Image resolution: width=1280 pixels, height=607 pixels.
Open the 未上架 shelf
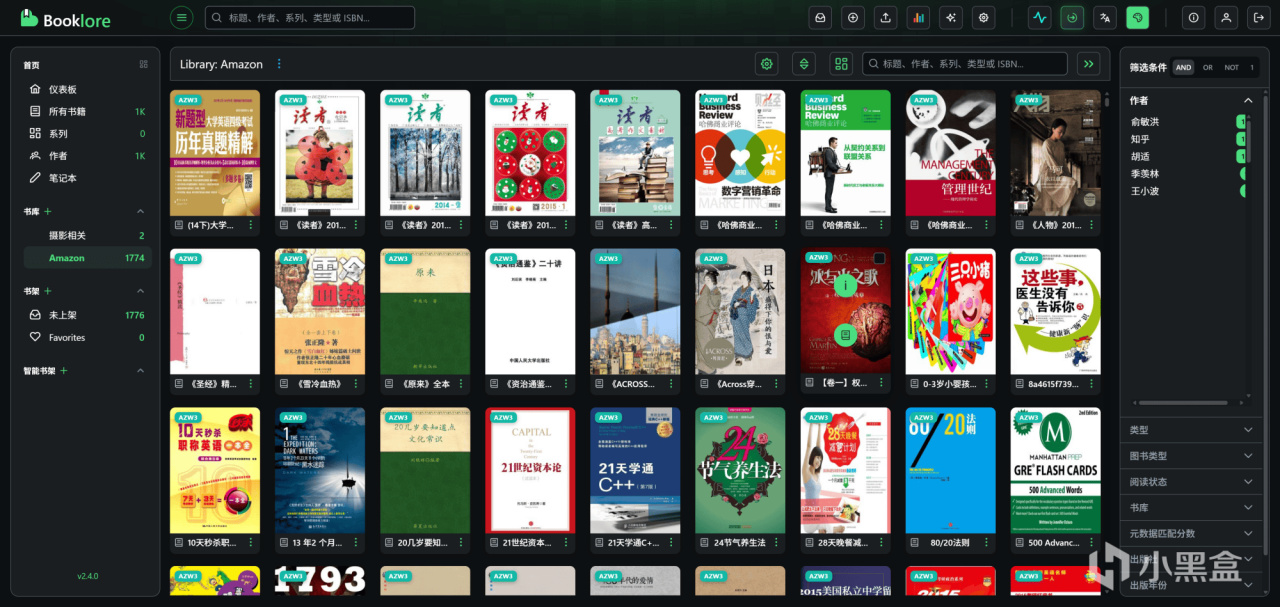click(x=88, y=315)
